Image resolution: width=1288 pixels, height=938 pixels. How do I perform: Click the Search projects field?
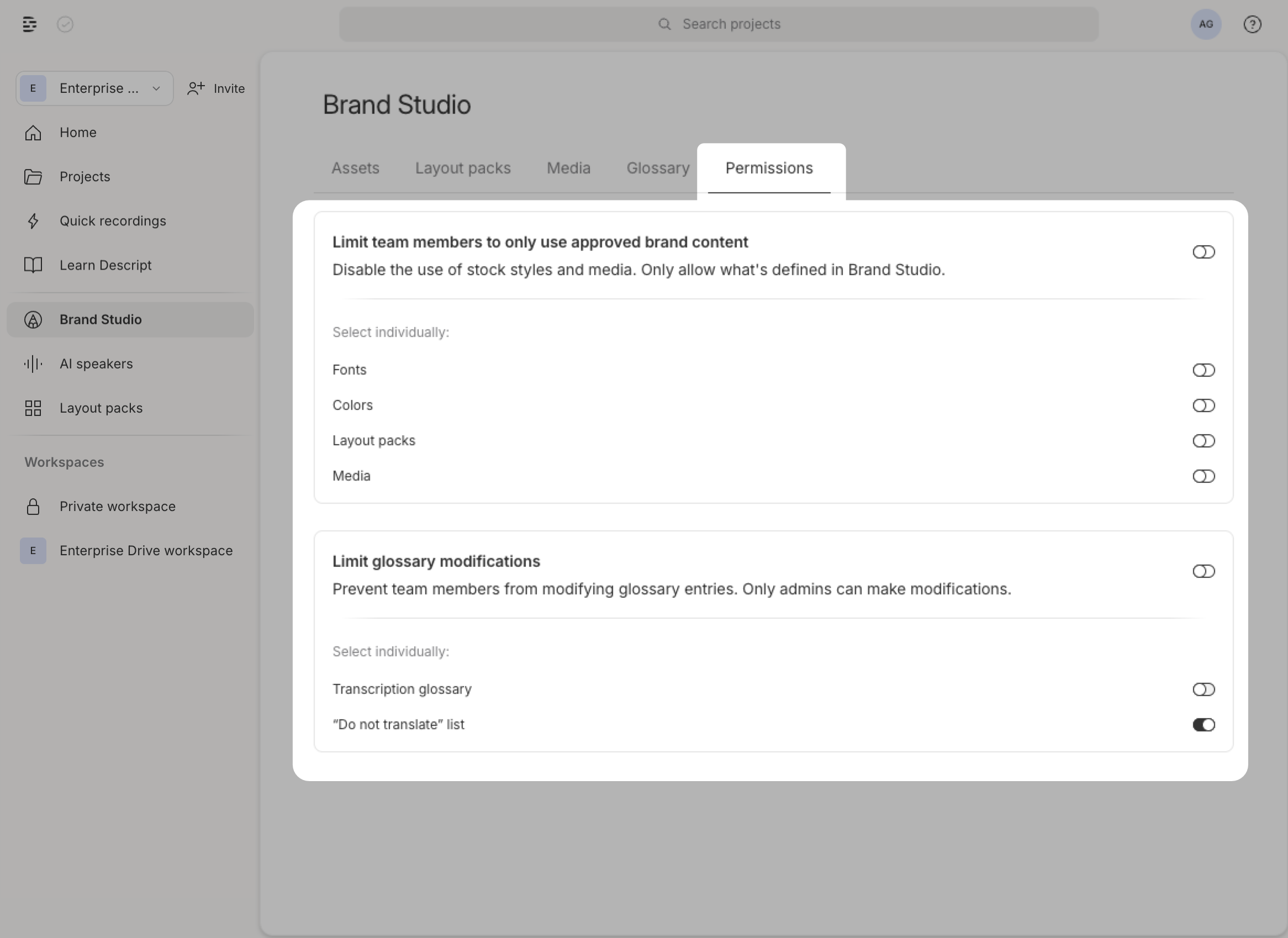tap(719, 24)
